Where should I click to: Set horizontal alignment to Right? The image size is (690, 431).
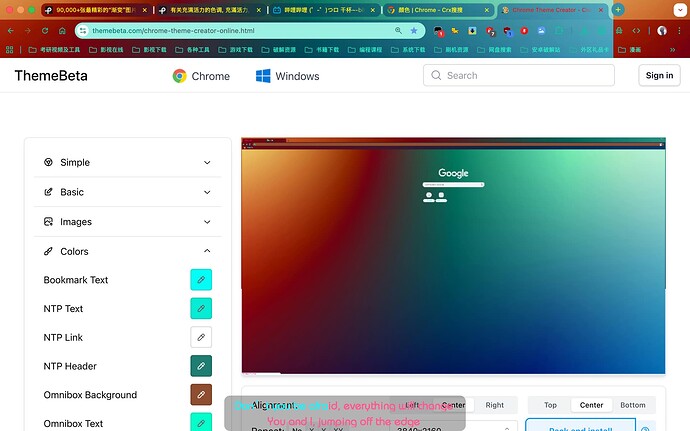[495, 405]
